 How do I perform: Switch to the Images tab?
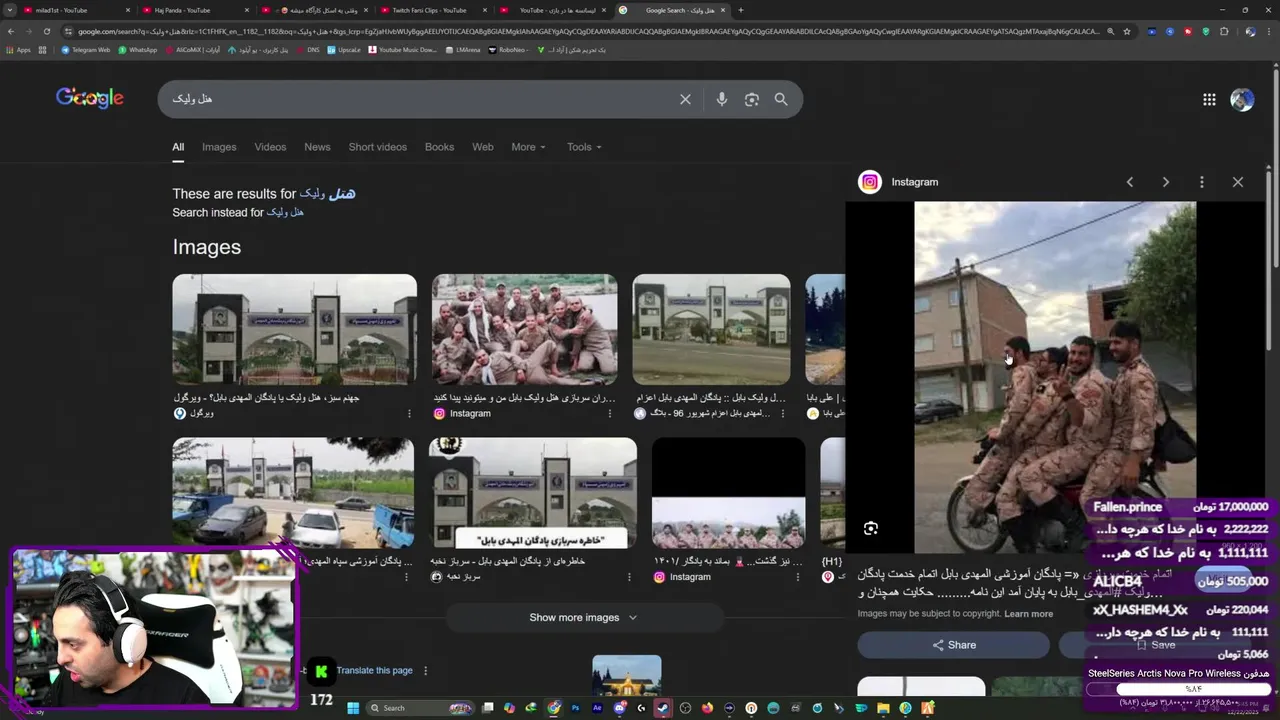pyautogui.click(x=219, y=147)
